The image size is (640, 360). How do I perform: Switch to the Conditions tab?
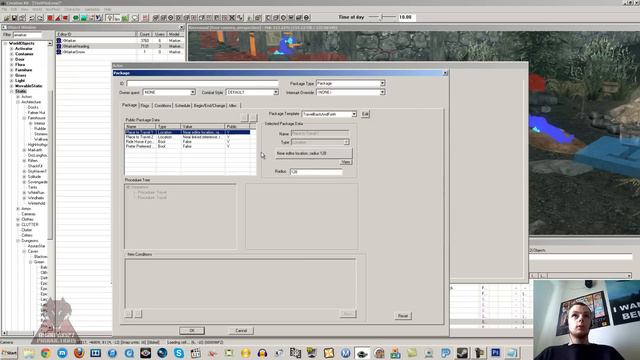click(163, 106)
